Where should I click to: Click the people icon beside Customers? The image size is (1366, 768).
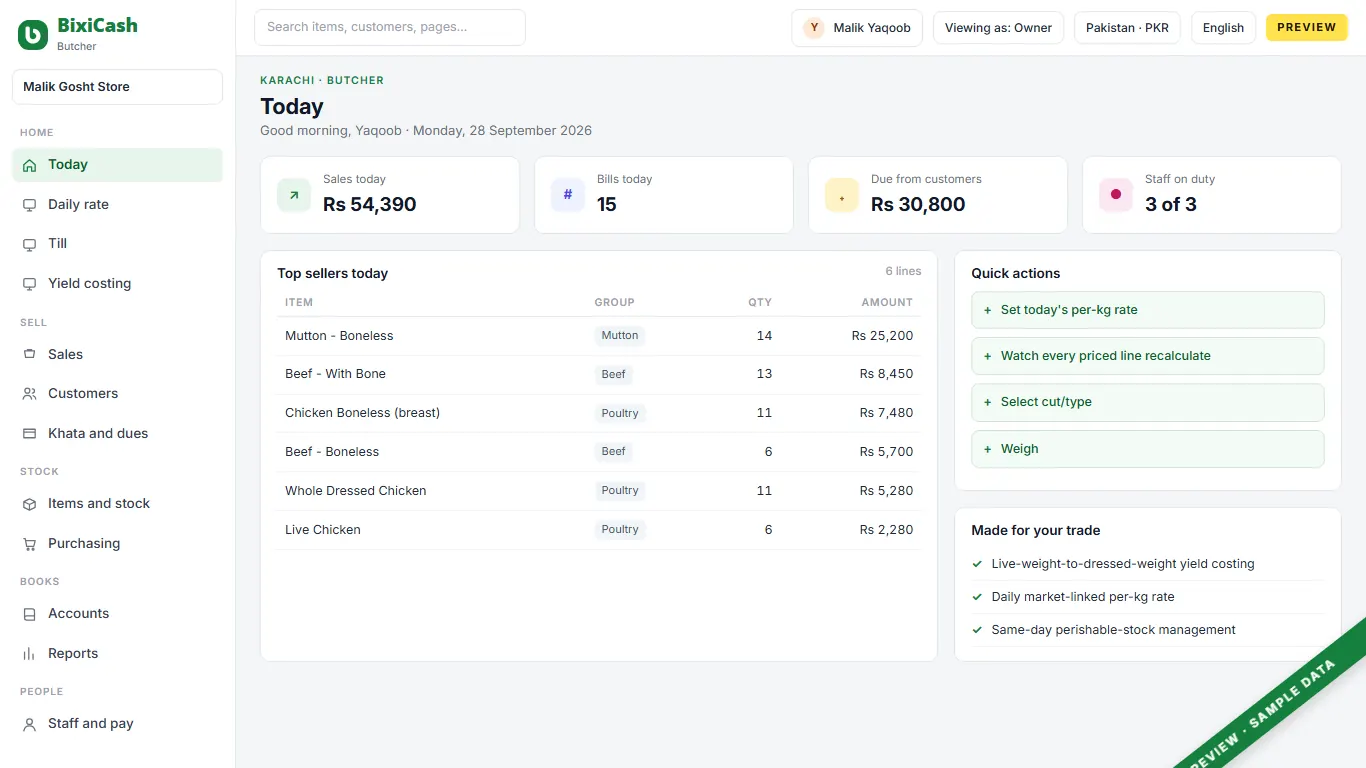pos(29,394)
